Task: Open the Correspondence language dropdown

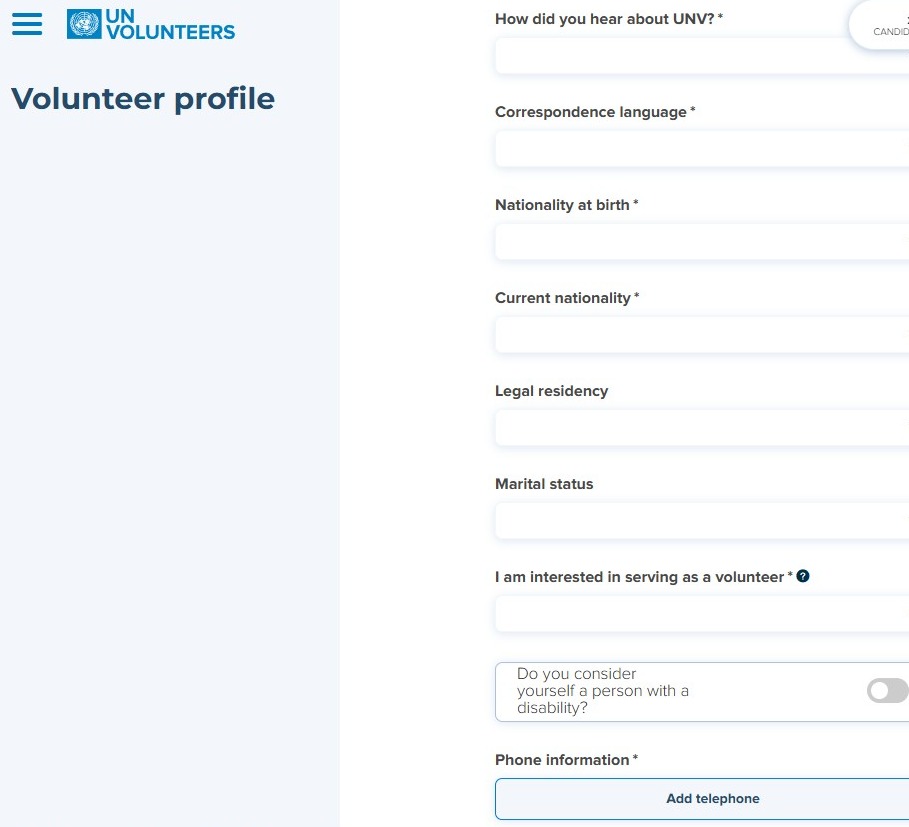Action: pyautogui.click(x=701, y=149)
